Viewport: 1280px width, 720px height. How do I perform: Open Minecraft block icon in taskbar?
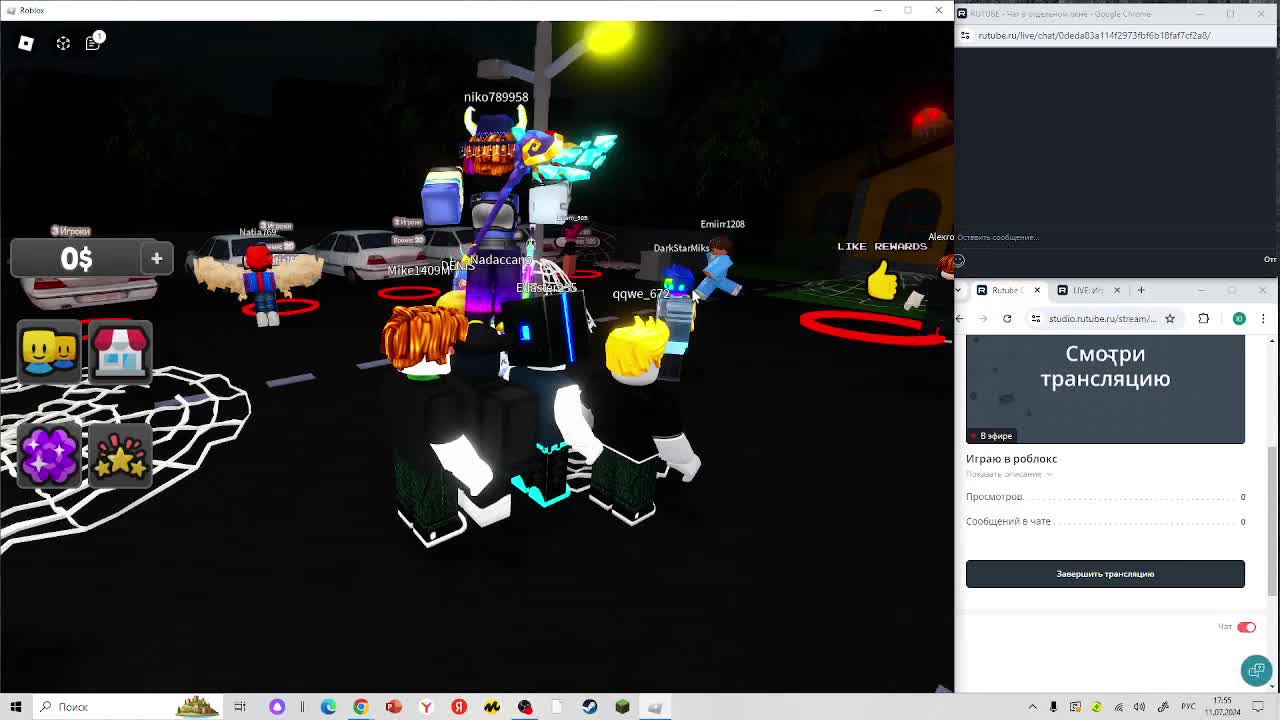(622, 707)
